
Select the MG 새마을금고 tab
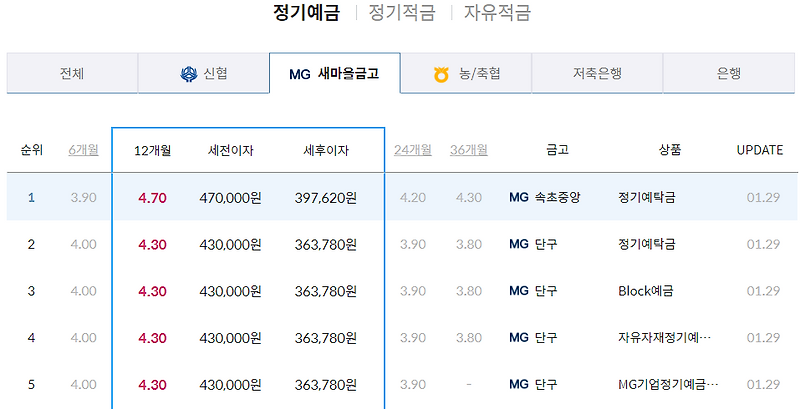(x=335, y=73)
